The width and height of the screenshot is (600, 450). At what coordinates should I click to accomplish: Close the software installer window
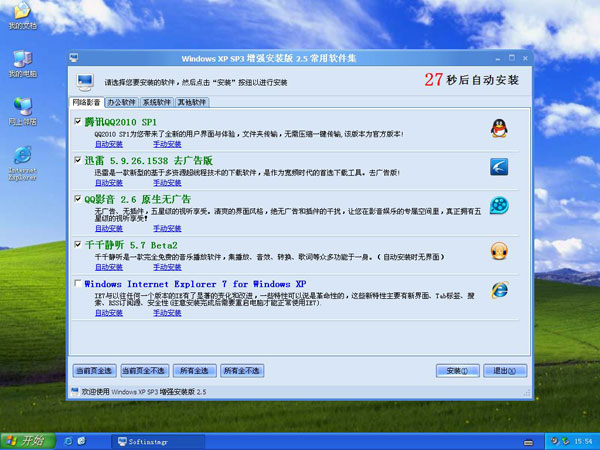pos(525,58)
